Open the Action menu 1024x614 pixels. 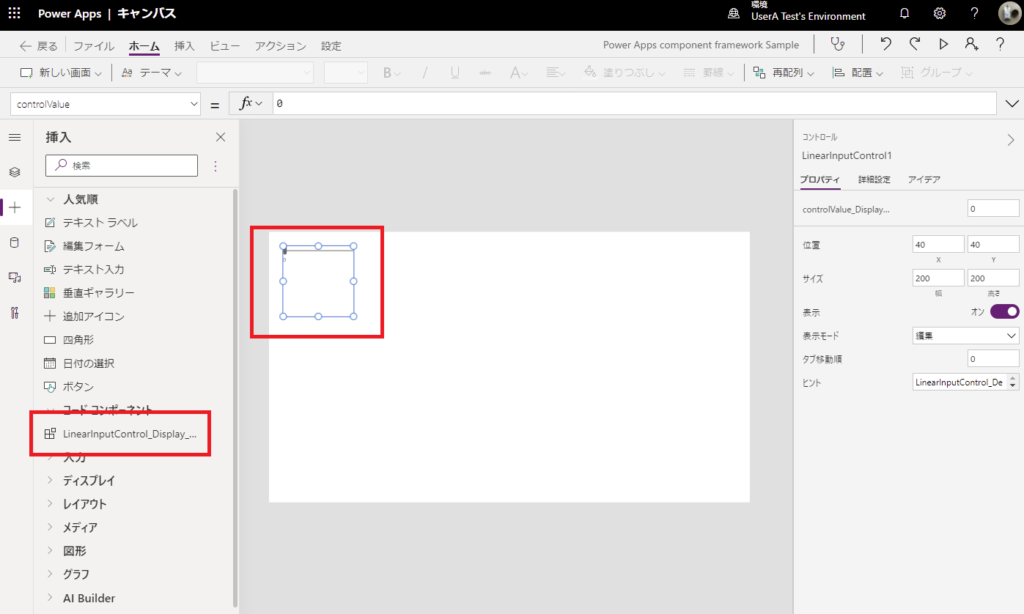click(280, 46)
